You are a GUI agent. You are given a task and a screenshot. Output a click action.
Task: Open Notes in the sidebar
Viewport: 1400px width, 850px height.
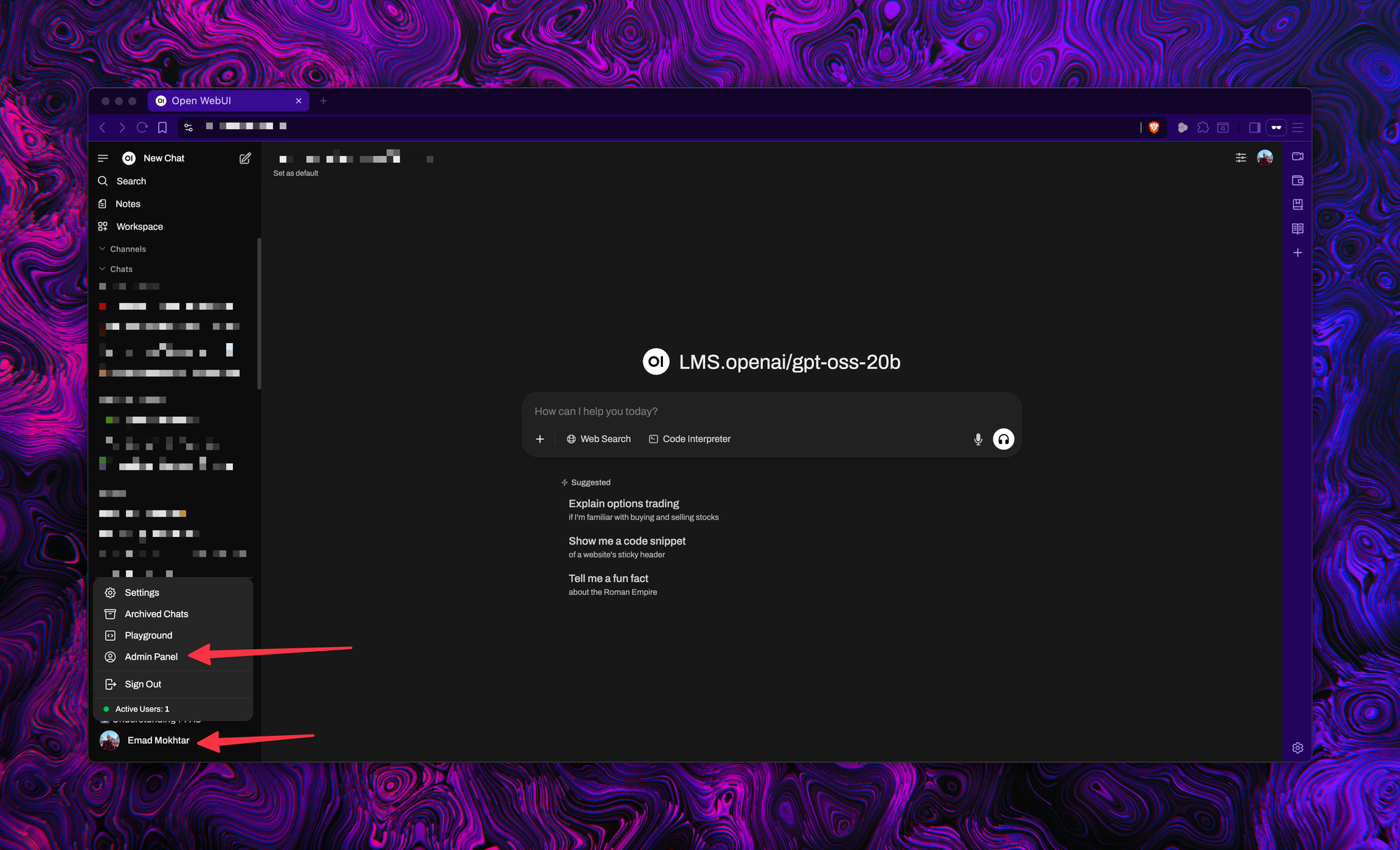(x=174, y=204)
